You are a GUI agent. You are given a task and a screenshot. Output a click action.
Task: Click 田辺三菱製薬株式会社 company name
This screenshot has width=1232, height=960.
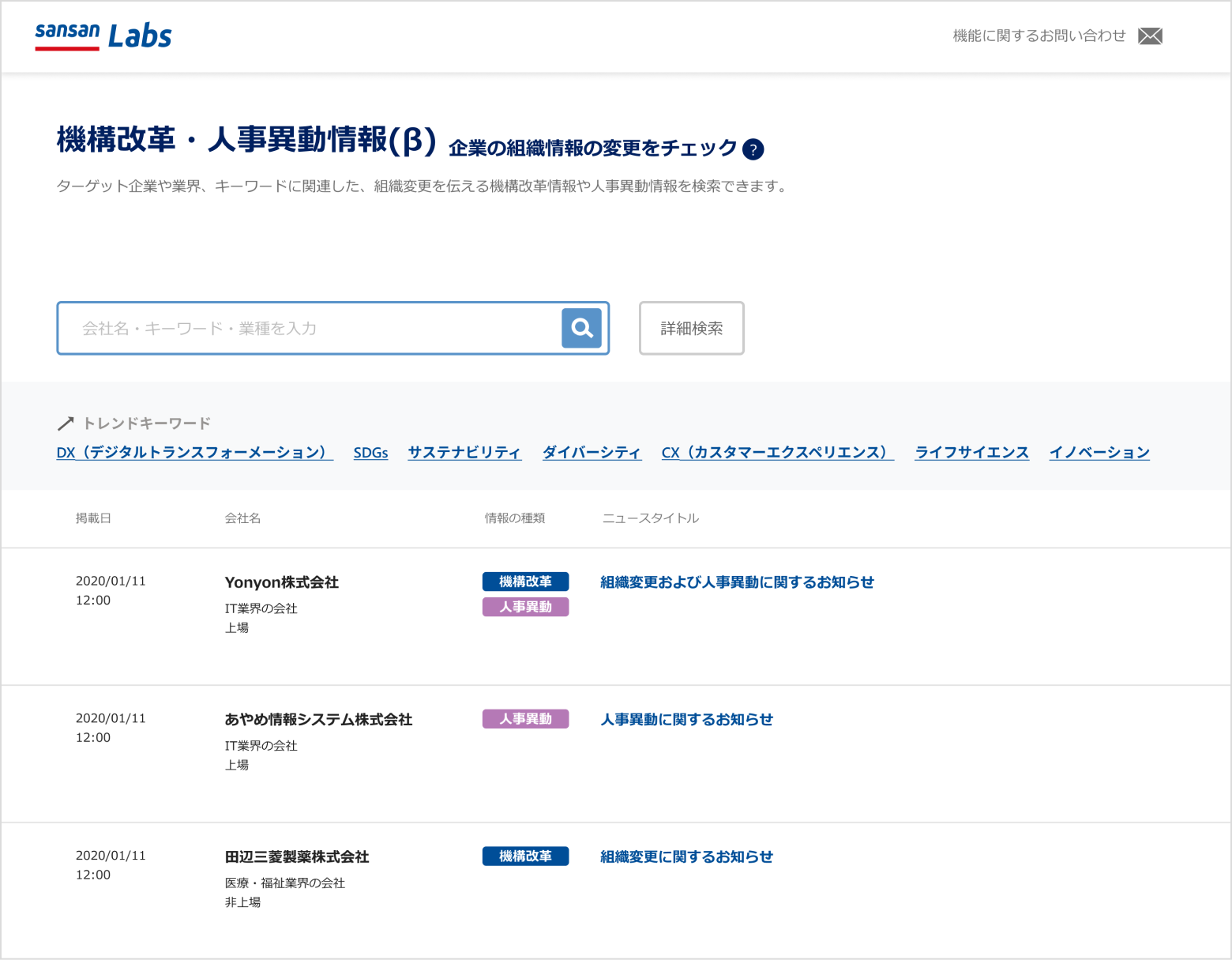pyautogui.click(x=297, y=857)
